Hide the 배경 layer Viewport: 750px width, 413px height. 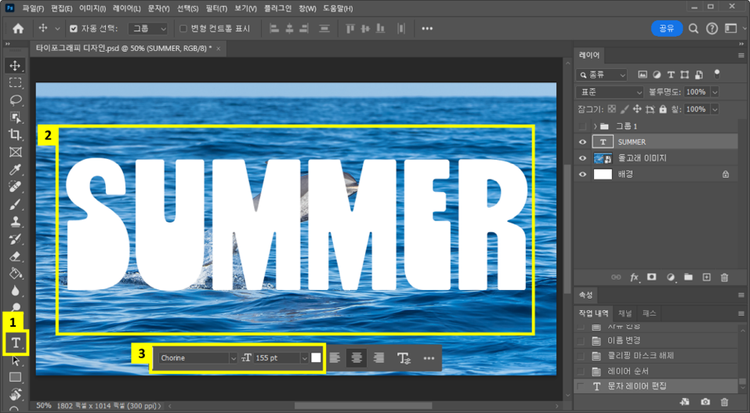pyautogui.click(x=582, y=175)
